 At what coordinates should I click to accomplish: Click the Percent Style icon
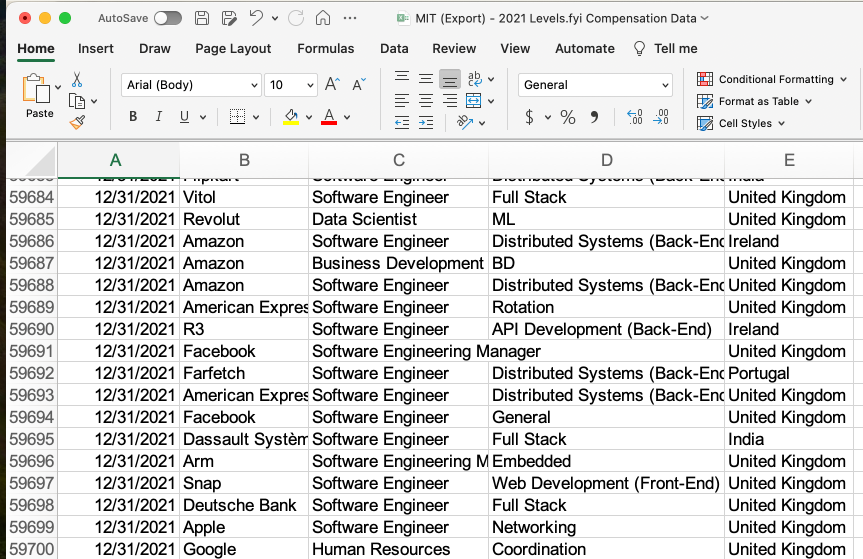click(x=567, y=117)
